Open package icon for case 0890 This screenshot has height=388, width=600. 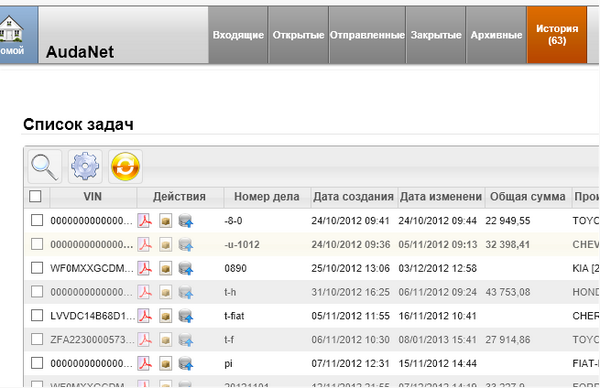tap(165, 268)
